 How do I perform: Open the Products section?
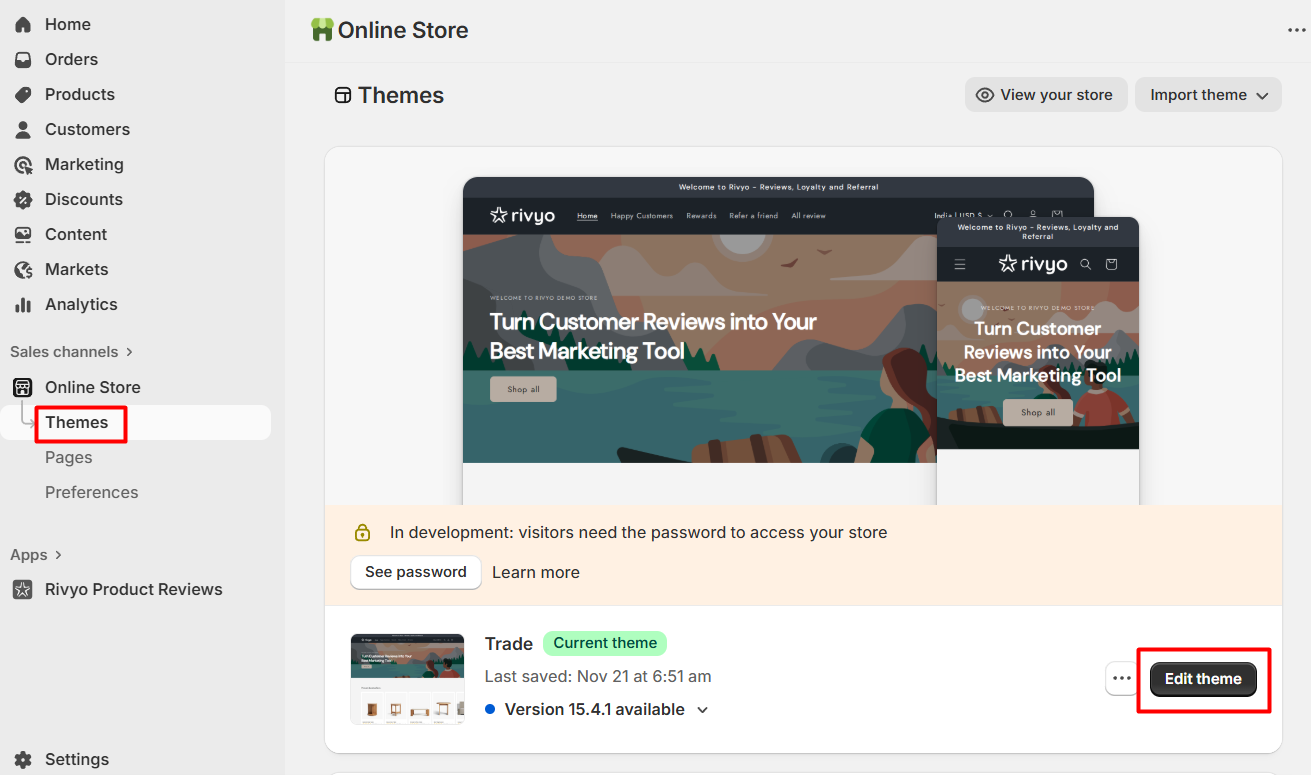(80, 94)
